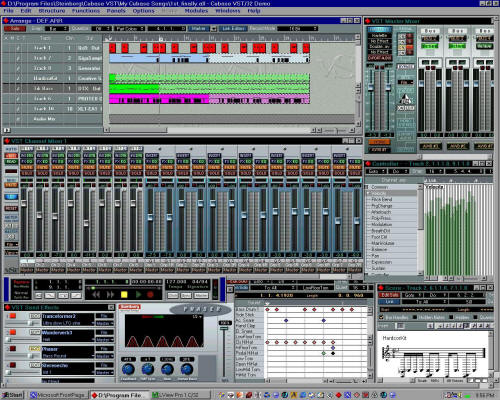Click the Feedback knob on the Phaser plugin
Image resolution: width=500 pixels, height=400 pixels.
point(128,369)
